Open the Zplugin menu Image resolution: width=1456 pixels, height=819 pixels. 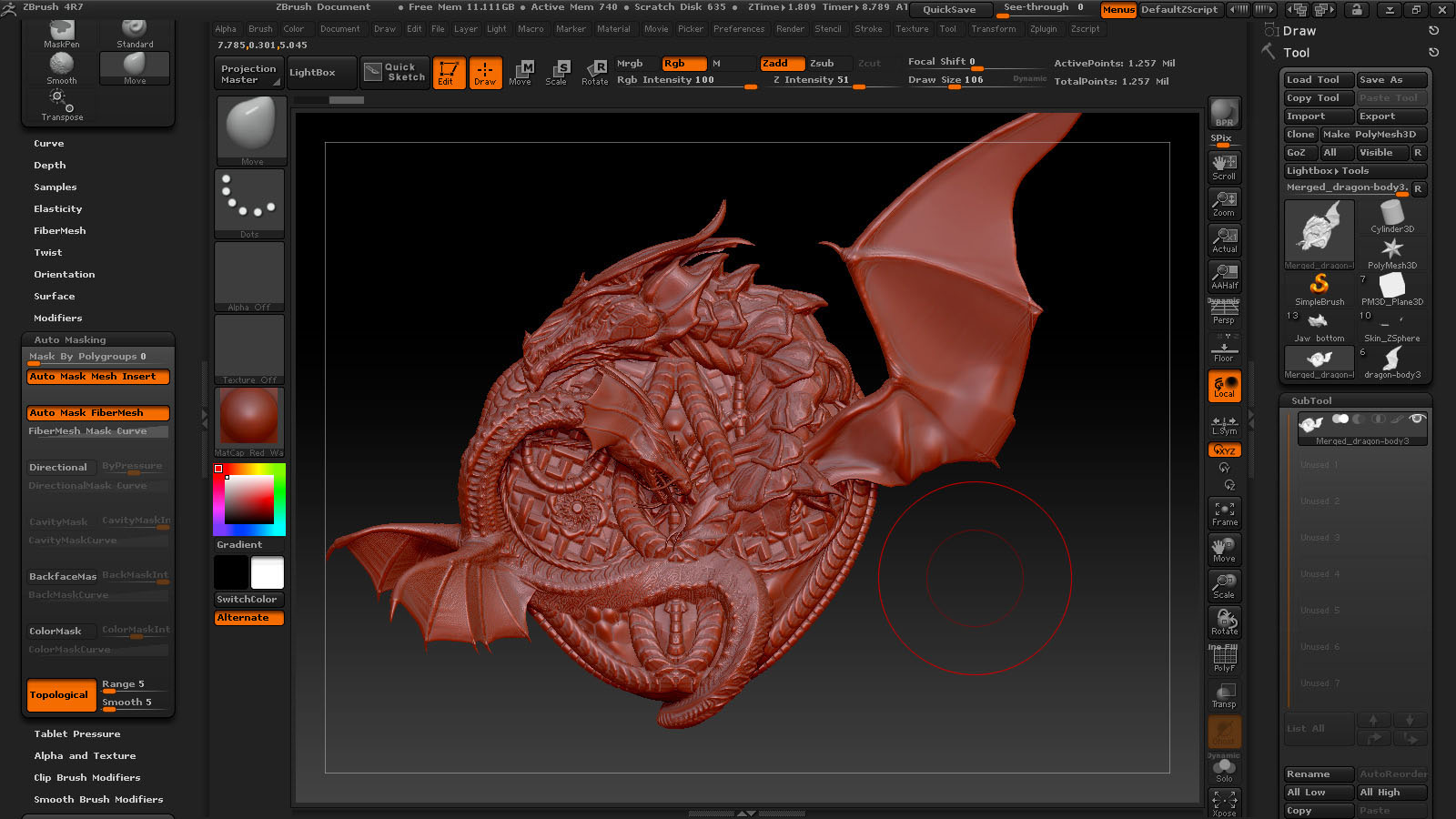(x=1043, y=29)
